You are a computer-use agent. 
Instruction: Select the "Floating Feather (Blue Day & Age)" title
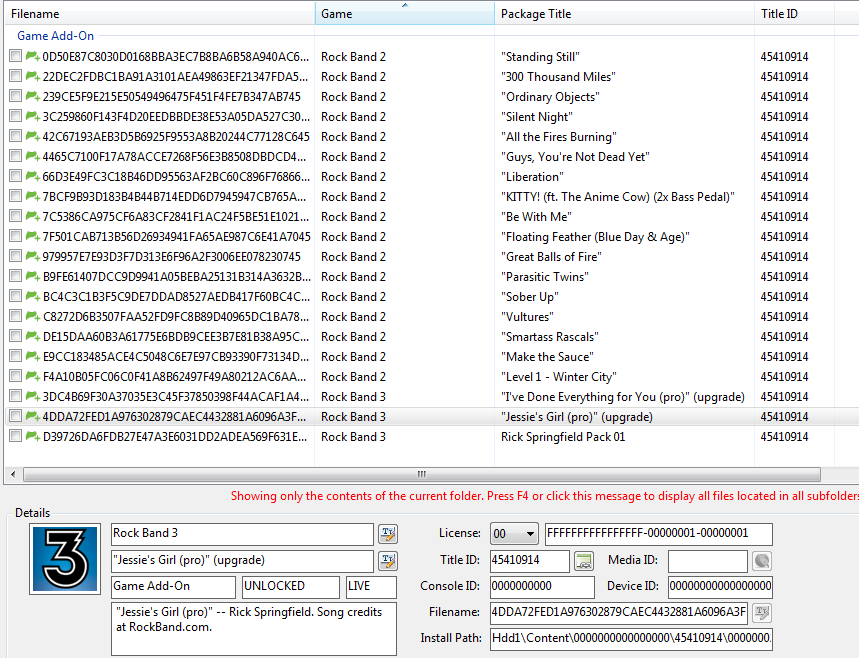(595, 237)
